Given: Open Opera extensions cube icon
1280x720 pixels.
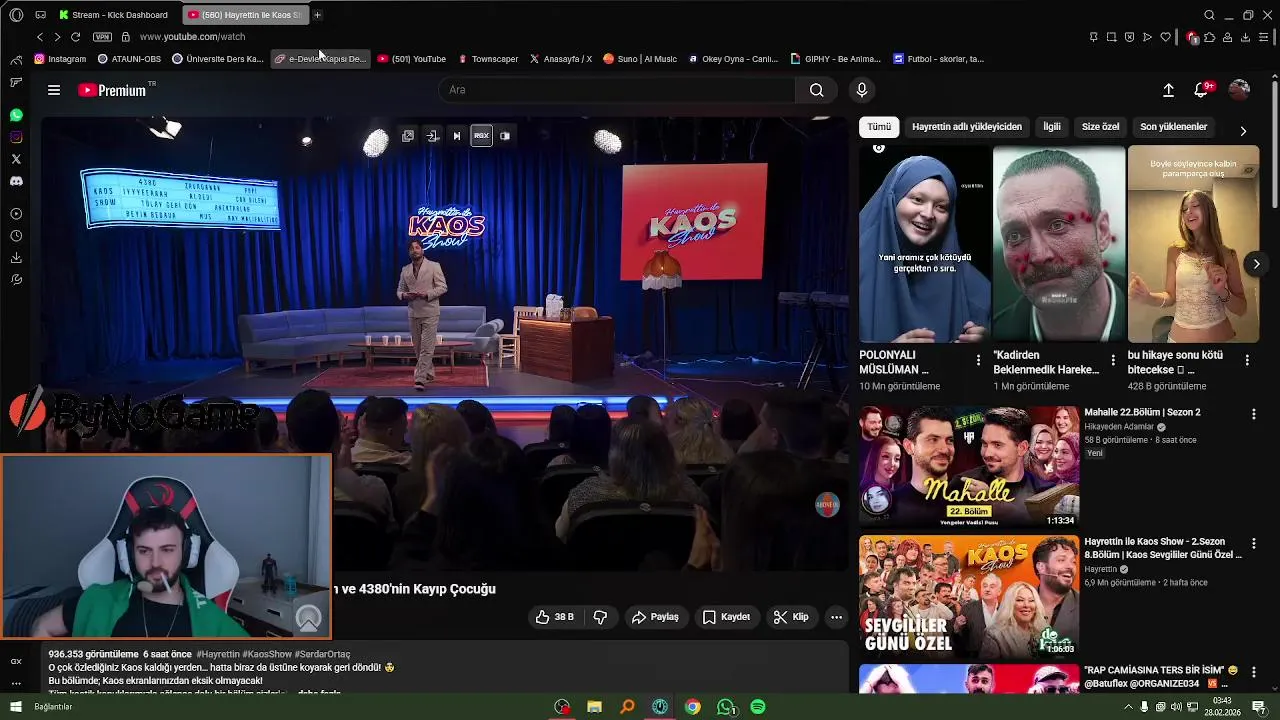Looking at the screenshot, I should (1209, 37).
